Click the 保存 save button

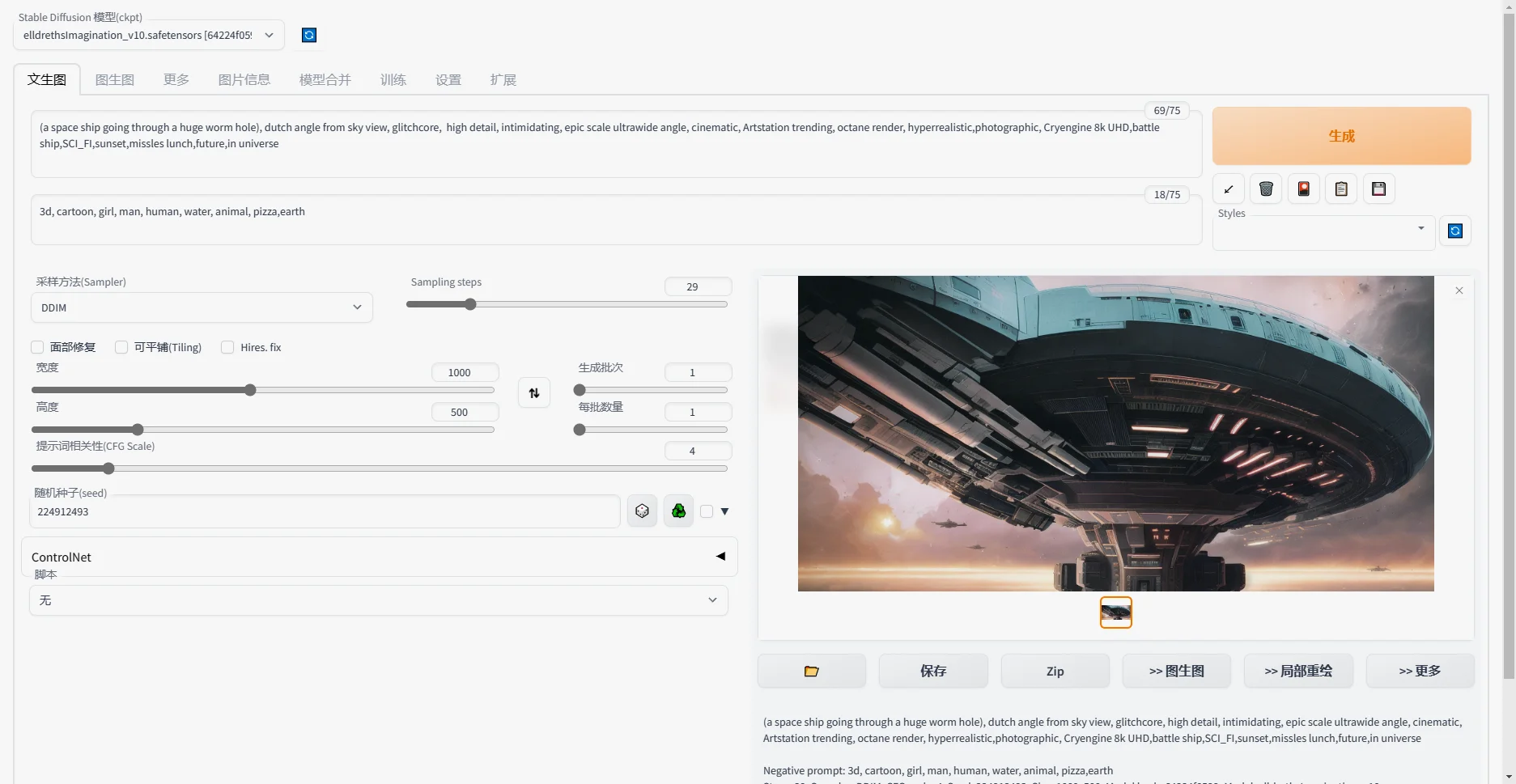click(933, 671)
